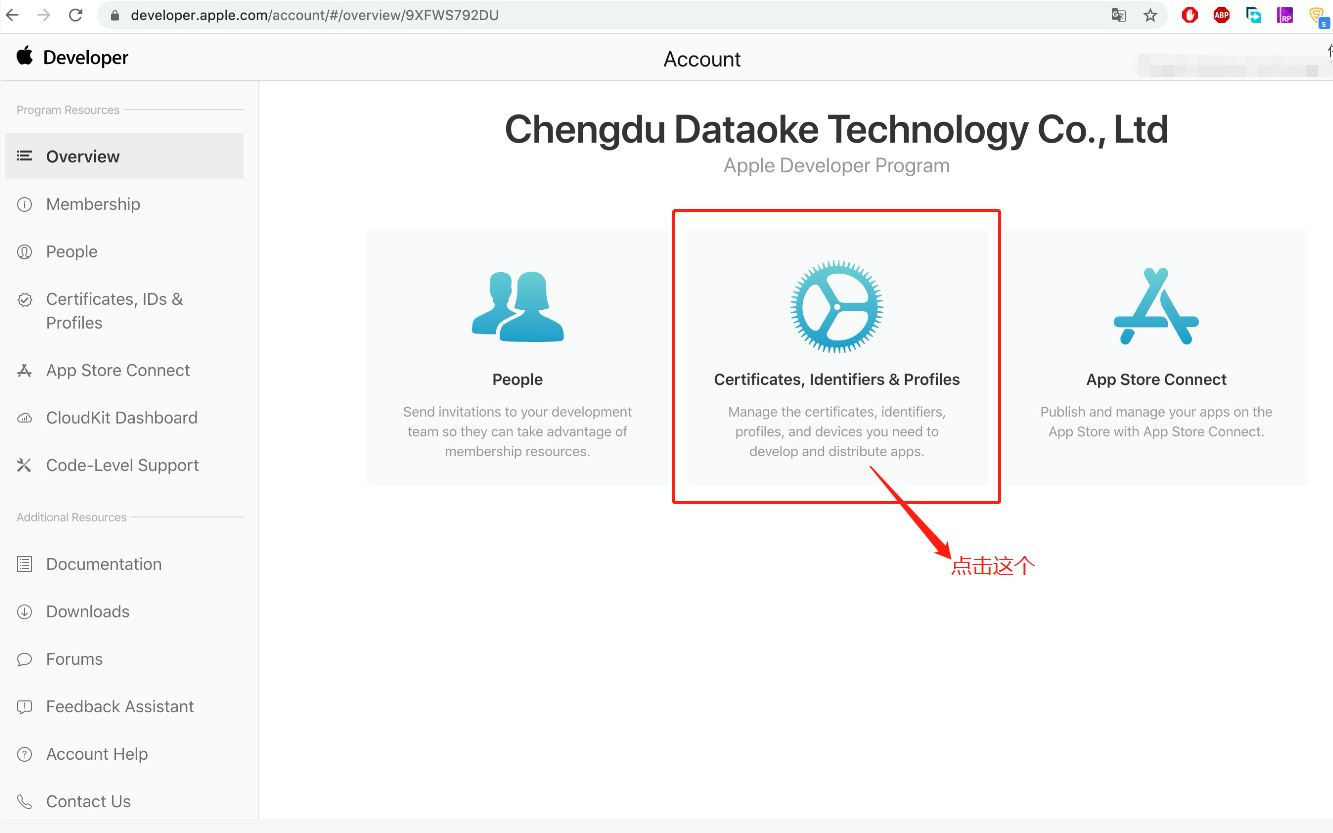Click the Downloads arrow icon
This screenshot has height=833, width=1333.
click(x=25, y=612)
